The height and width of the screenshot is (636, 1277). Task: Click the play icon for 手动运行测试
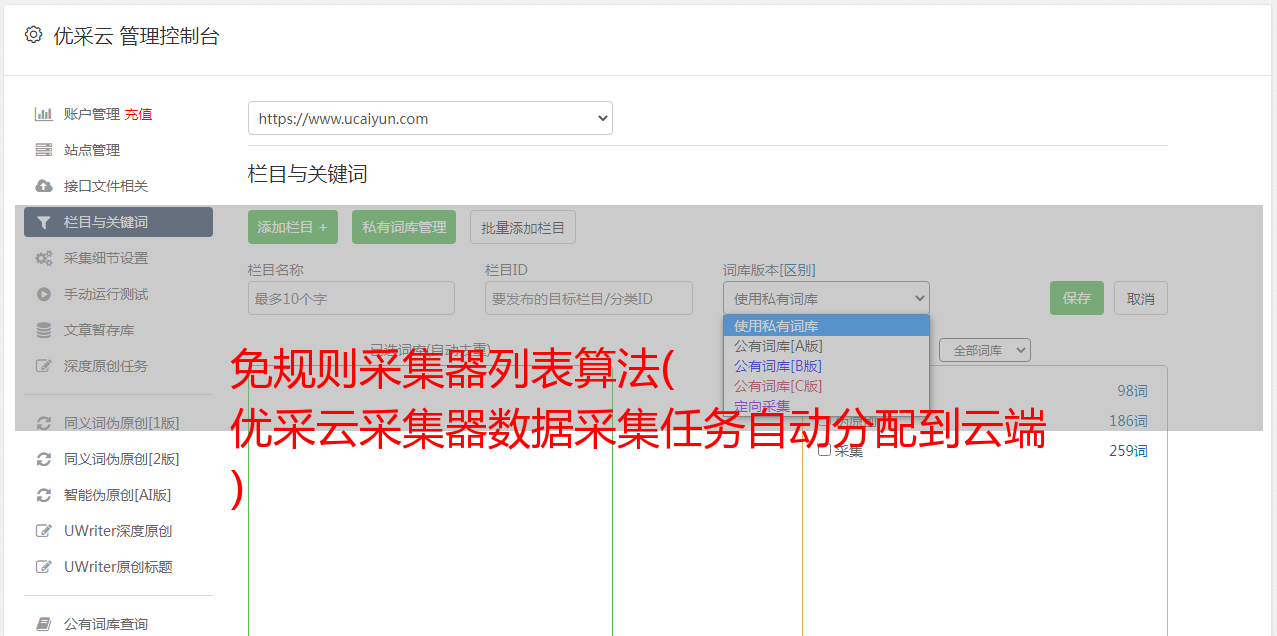click(x=43, y=294)
